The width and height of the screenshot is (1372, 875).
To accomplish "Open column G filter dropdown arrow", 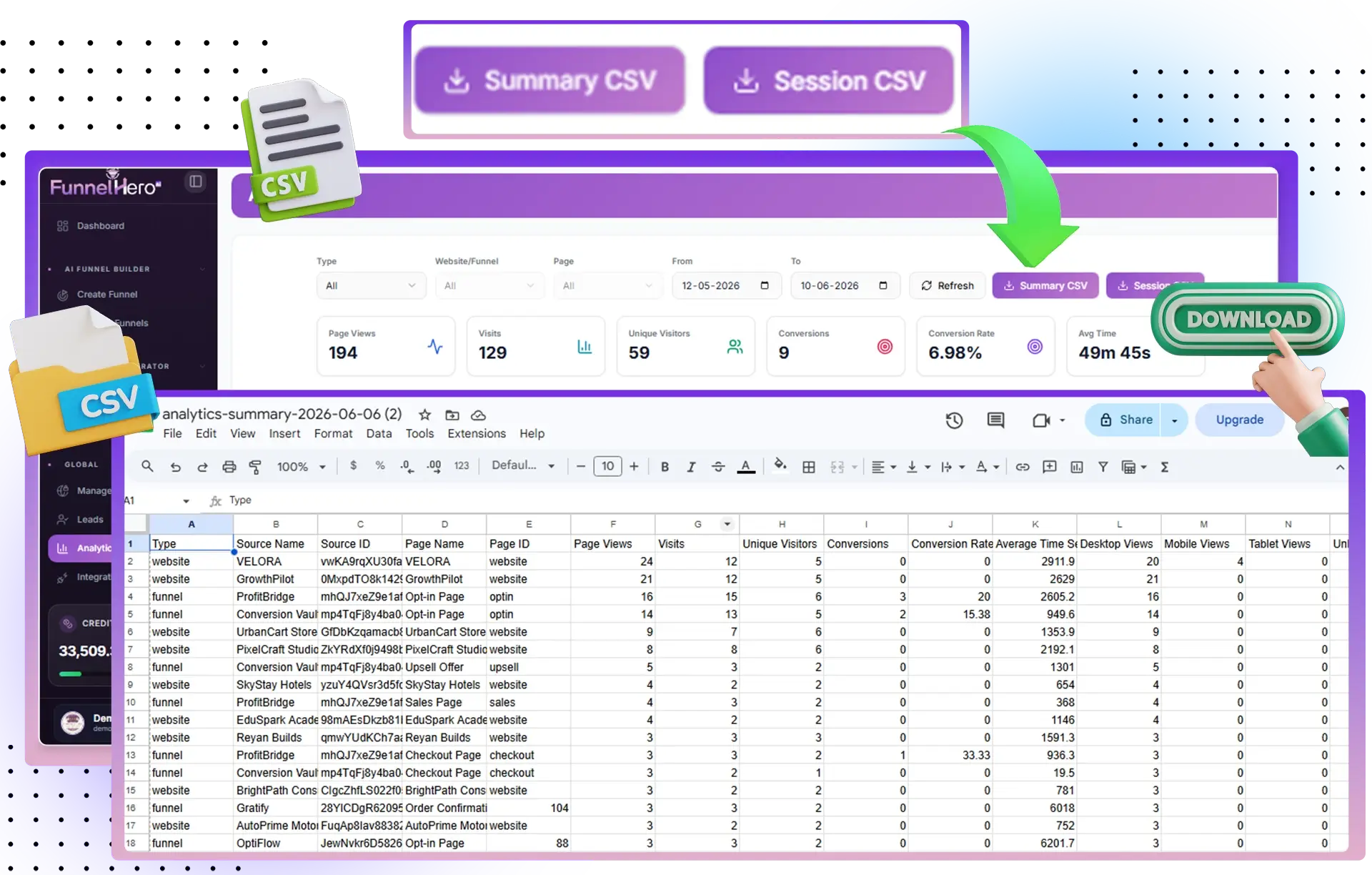I will (x=727, y=524).
